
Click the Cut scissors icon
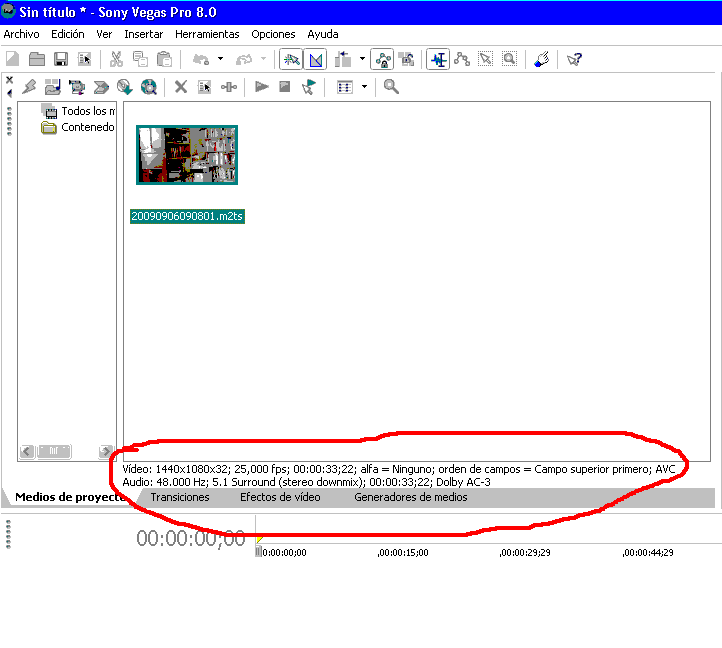click(116, 59)
